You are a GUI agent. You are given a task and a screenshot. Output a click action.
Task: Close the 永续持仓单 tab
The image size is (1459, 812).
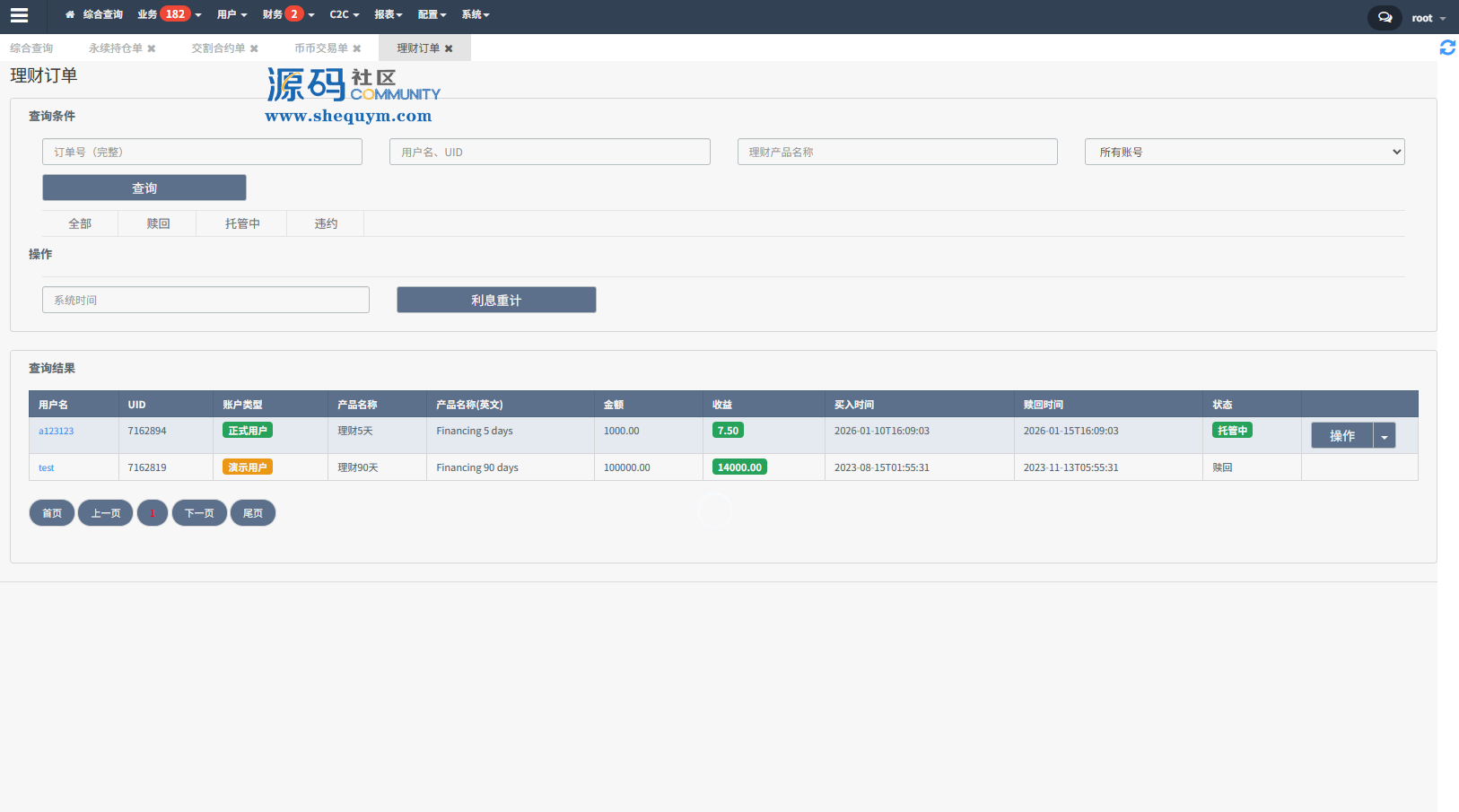pos(152,48)
